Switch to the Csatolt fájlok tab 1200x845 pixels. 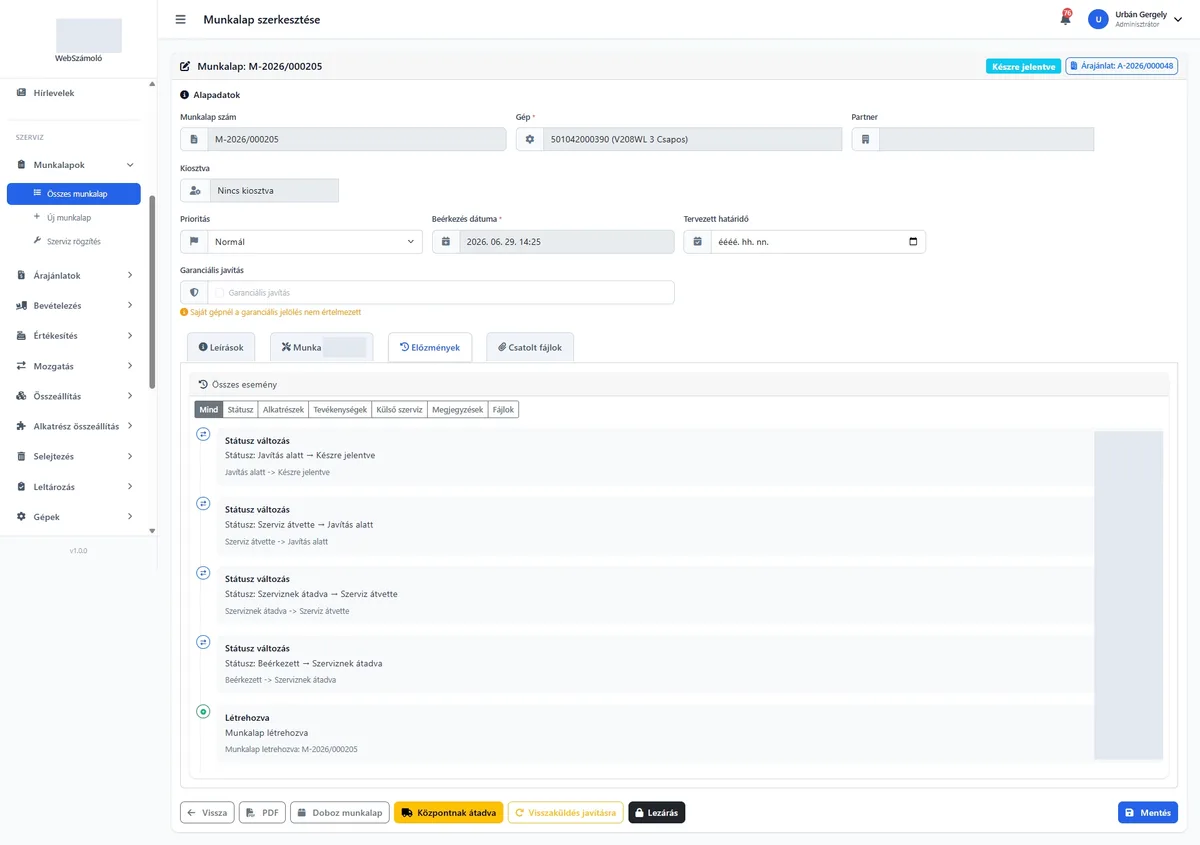[530, 347]
